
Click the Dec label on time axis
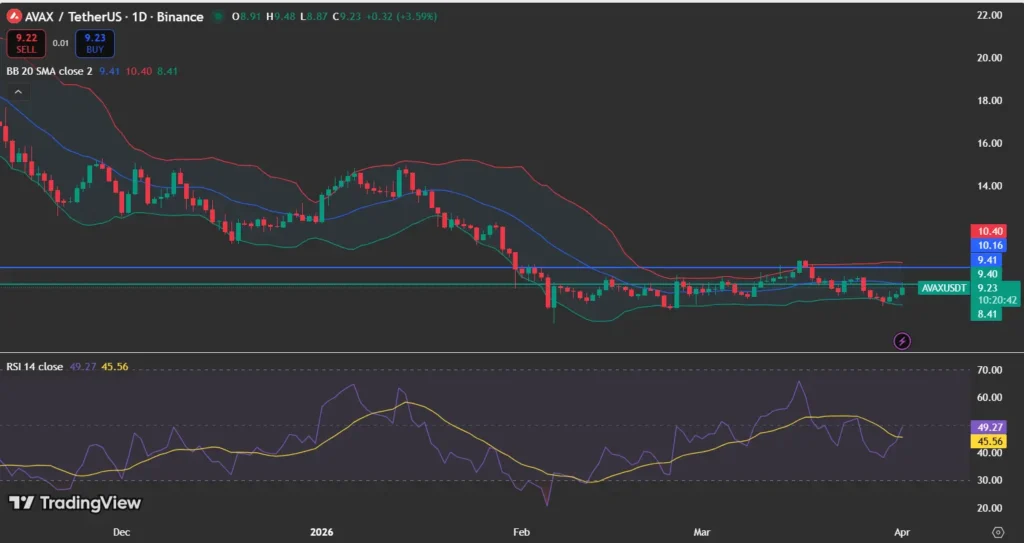[121, 532]
